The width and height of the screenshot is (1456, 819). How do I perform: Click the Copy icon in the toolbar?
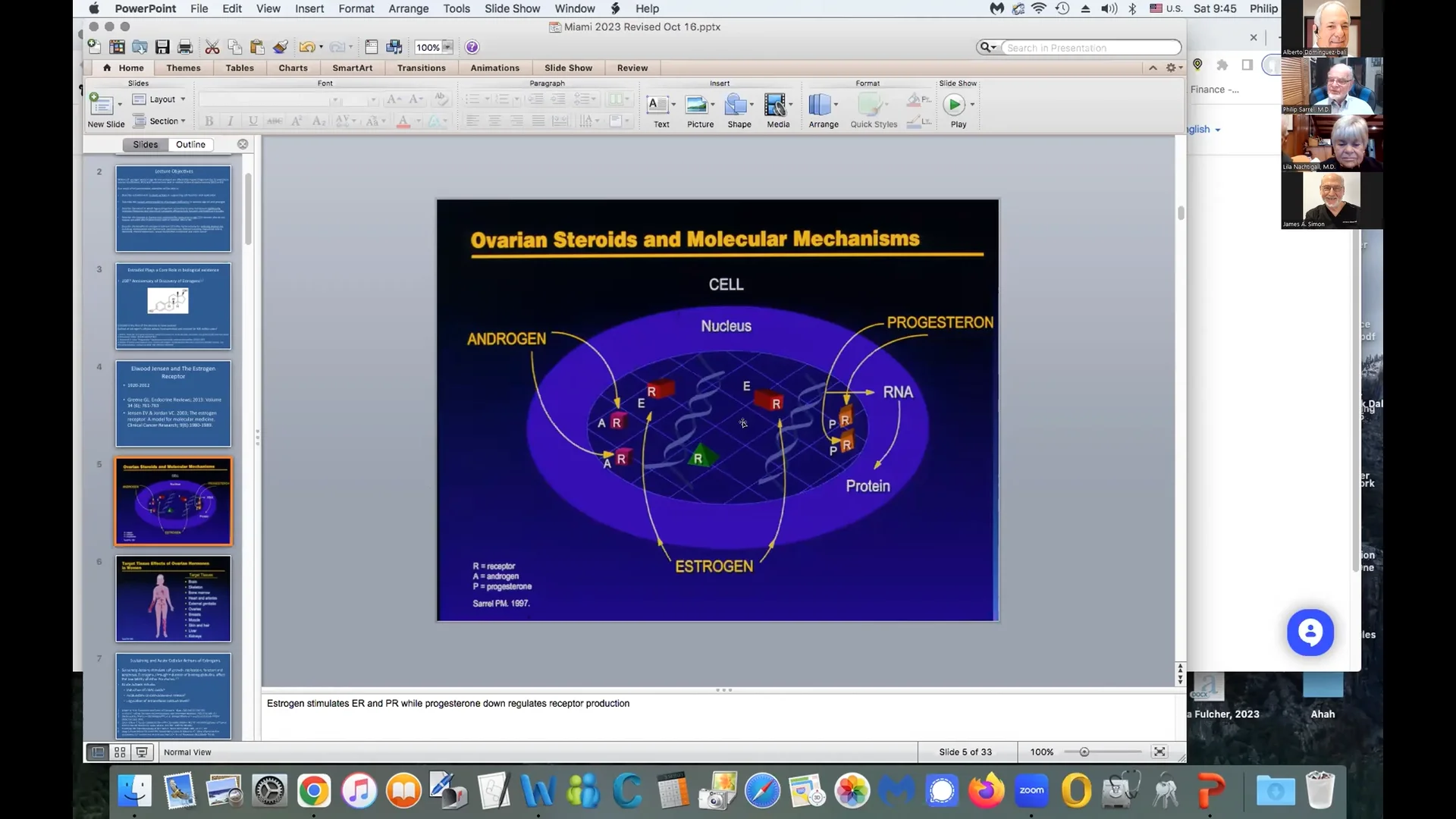[235, 47]
